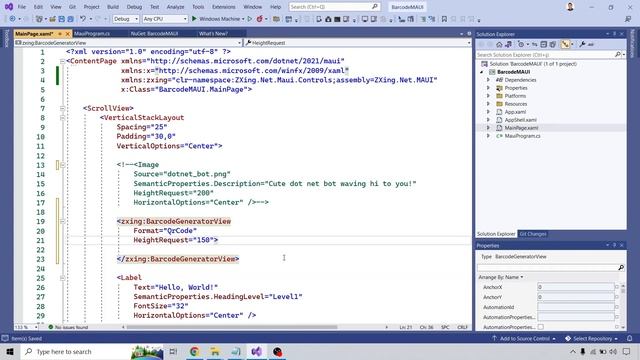Select MainPage.xaml in Solution Explorer
Screen dimensions: 640x360
521,128
